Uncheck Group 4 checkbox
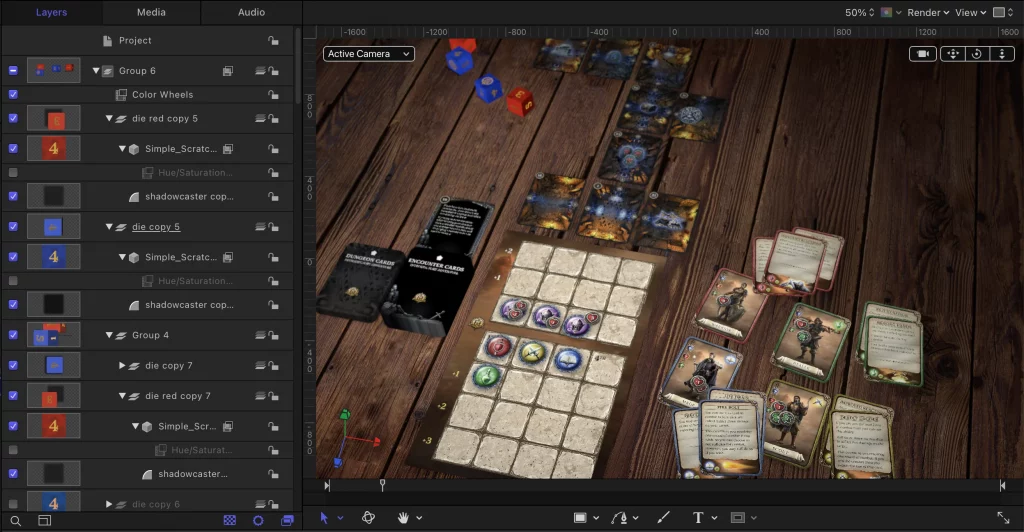This screenshot has height=532, width=1024. tap(13, 335)
